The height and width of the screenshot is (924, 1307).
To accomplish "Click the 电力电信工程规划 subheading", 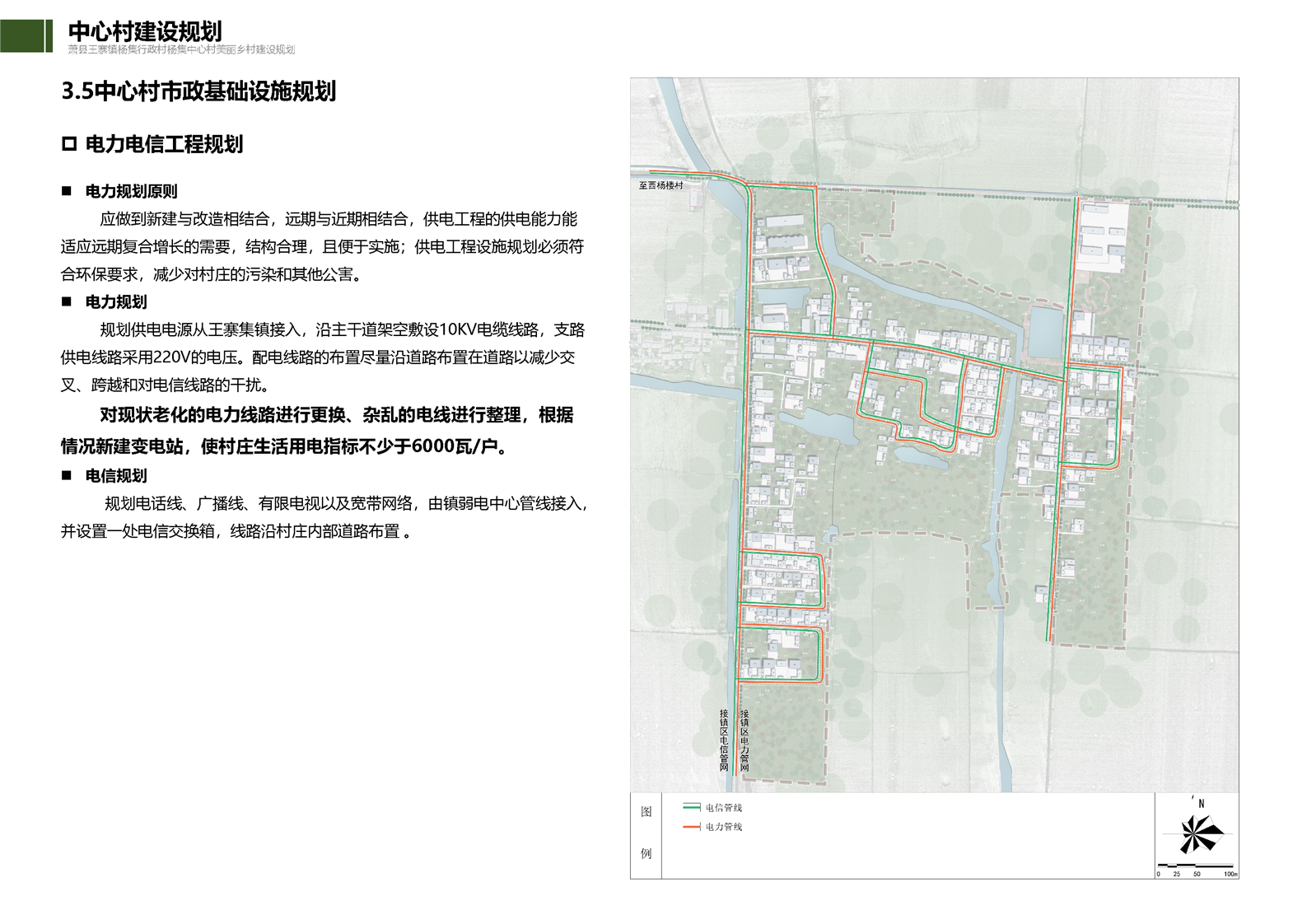I will 164,145.
